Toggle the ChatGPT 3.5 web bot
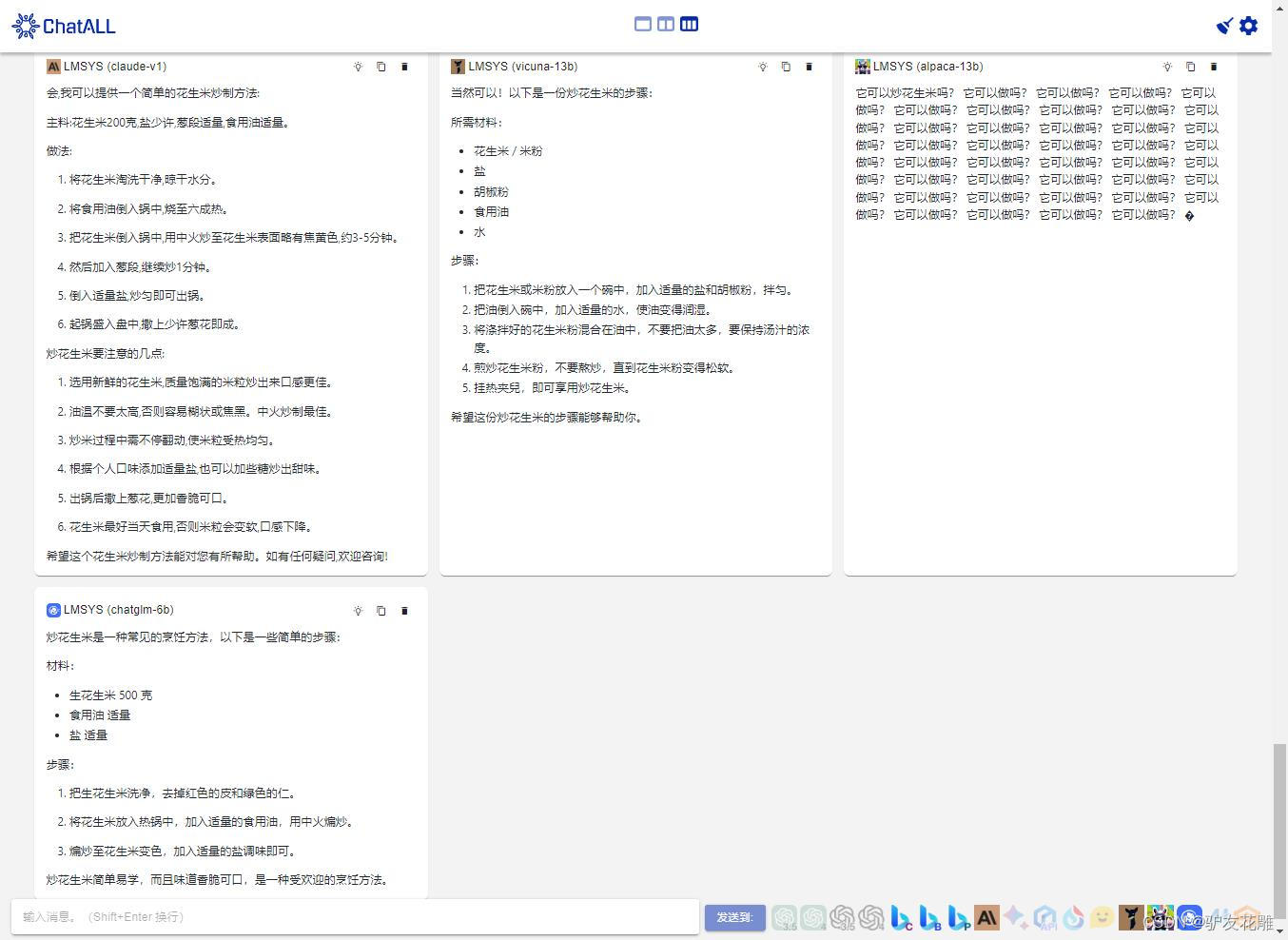The height and width of the screenshot is (940, 1288). [x=785, y=917]
